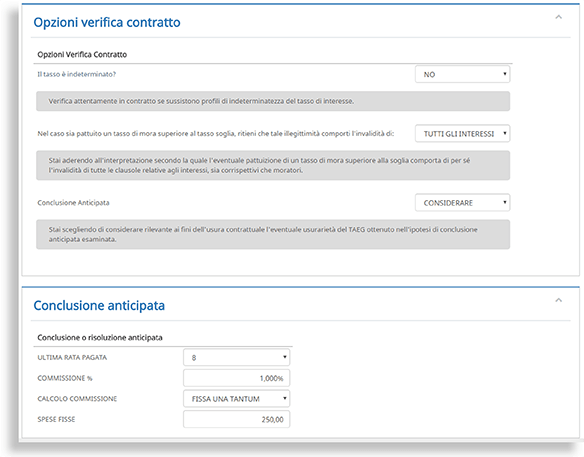Collapse the Opzioni verifica contratto panel chevron
This screenshot has width=584, height=457.
pos(558,17)
